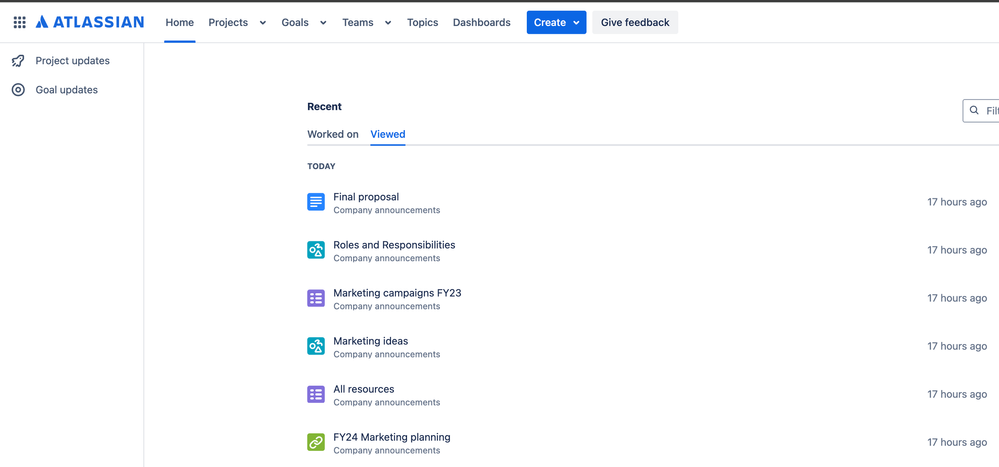Click the All resources database icon
Viewport: 999px width, 467px height.
[316, 394]
